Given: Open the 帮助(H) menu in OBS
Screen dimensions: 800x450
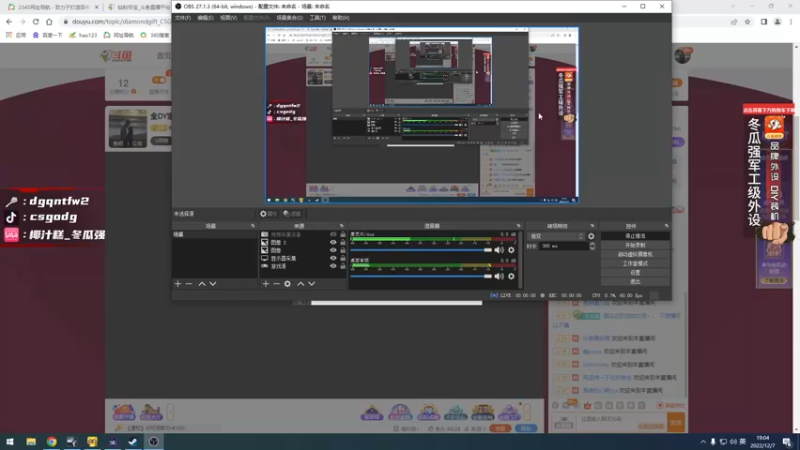Looking at the screenshot, I should click(340, 18).
